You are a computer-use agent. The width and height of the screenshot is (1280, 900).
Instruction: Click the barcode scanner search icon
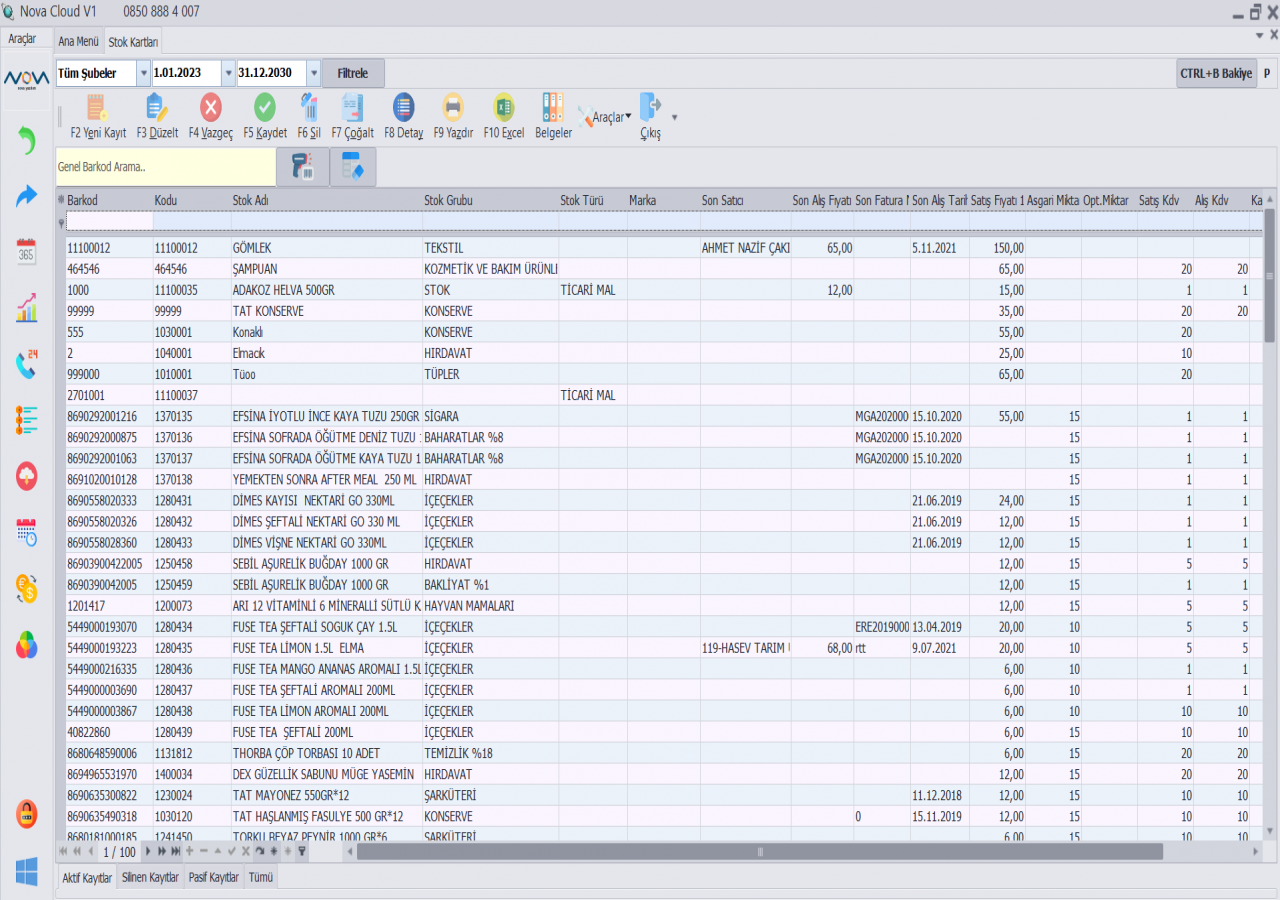pyautogui.click(x=302, y=167)
